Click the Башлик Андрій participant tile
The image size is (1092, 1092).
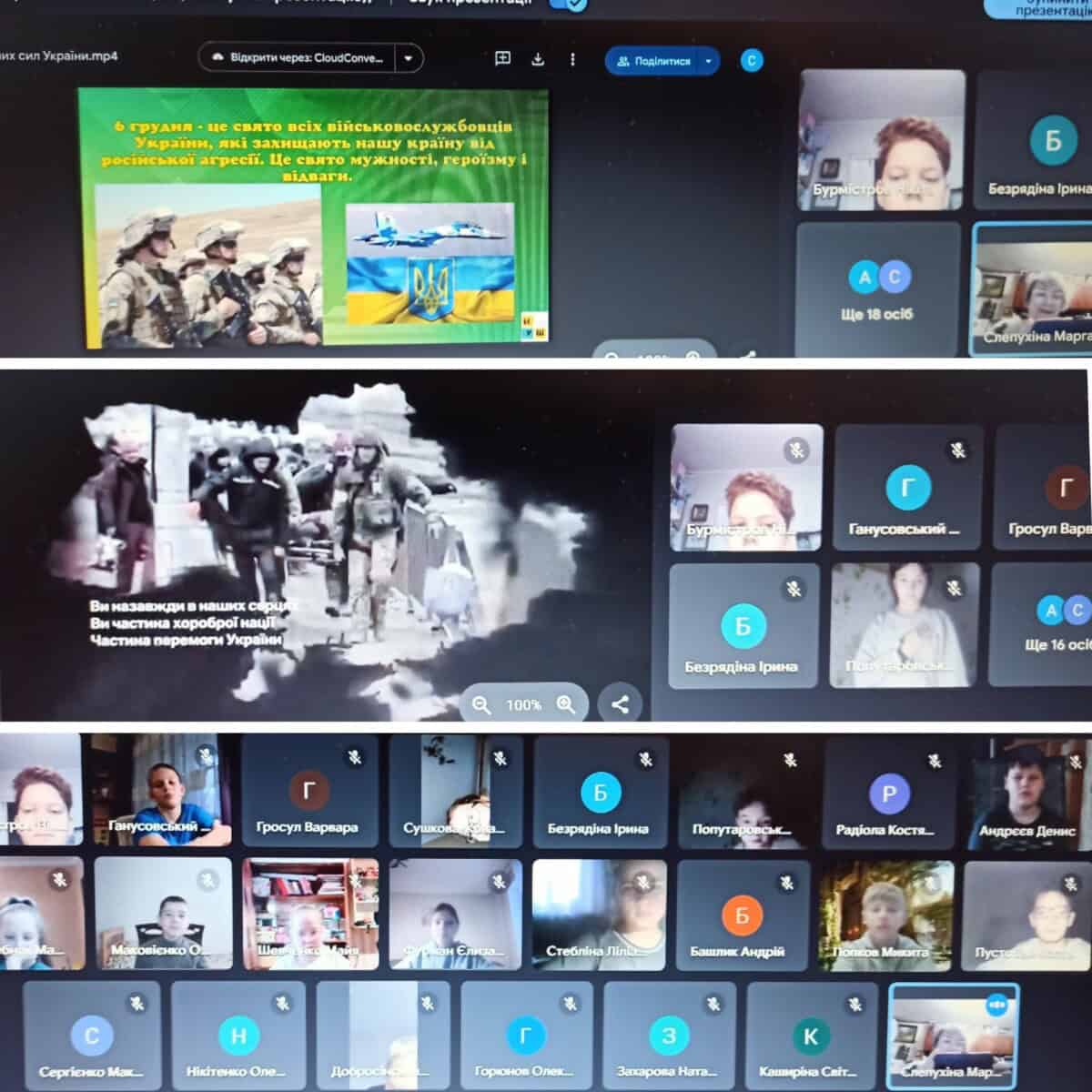click(743, 915)
